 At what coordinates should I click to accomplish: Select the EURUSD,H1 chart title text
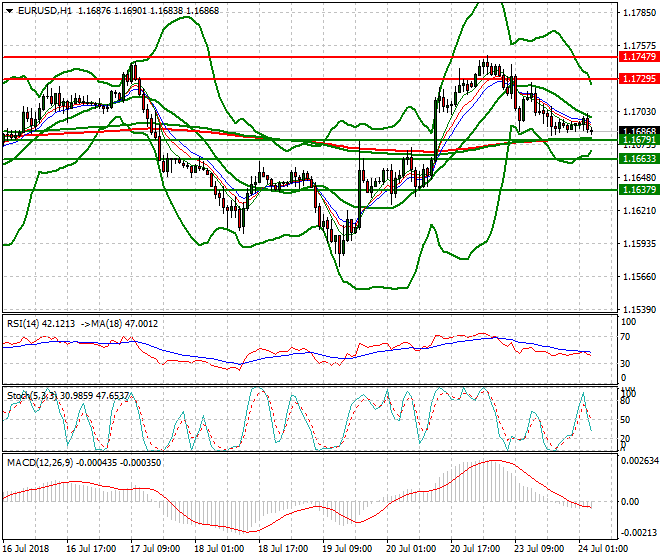[x=45, y=11]
